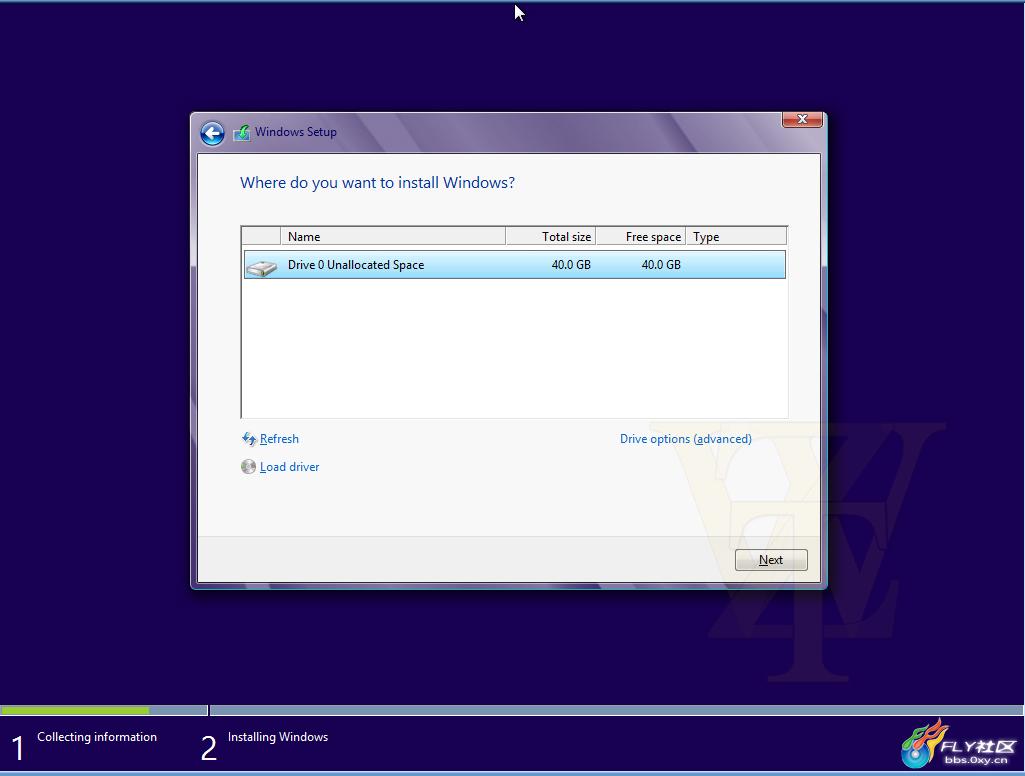The height and width of the screenshot is (776, 1025).
Task: Click the 40.0 GB free space value
Action: pyautogui.click(x=661, y=265)
